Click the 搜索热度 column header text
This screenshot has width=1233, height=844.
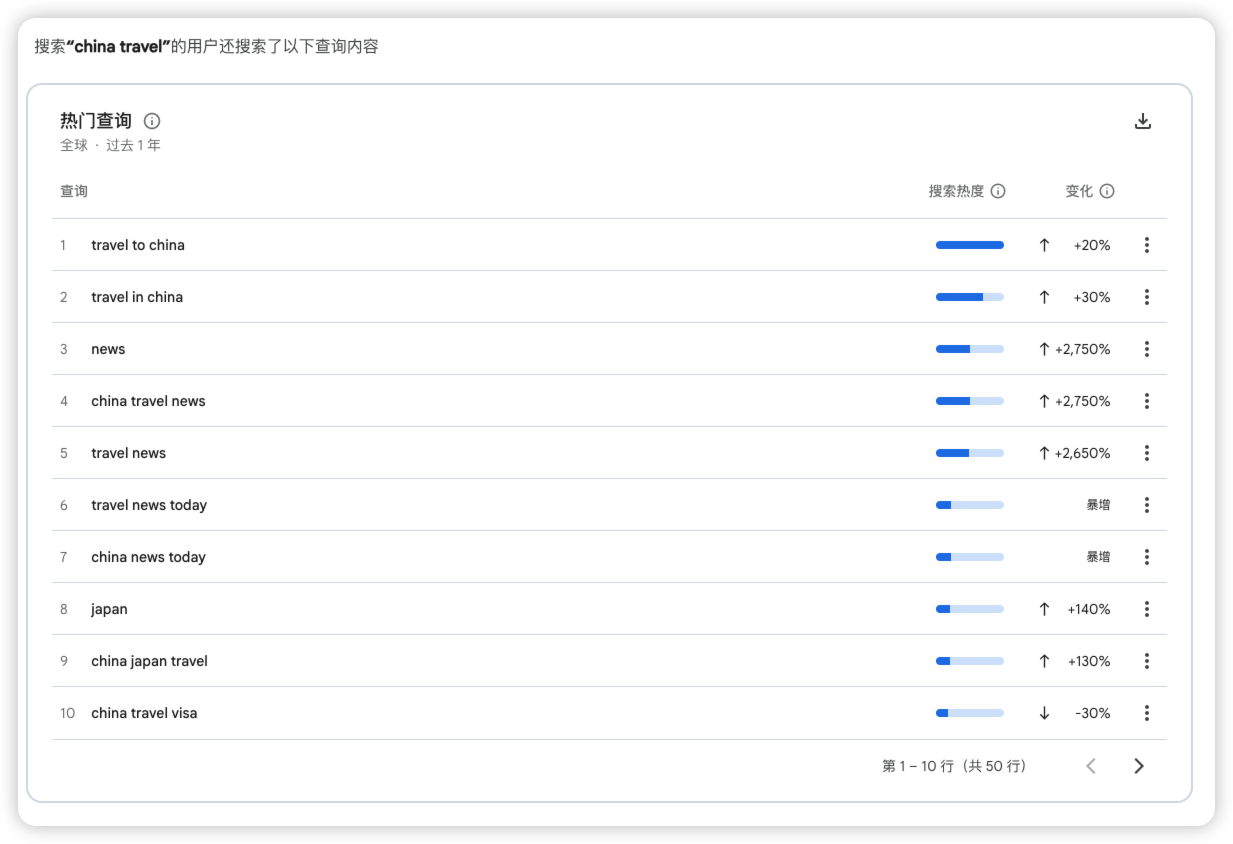[x=956, y=191]
